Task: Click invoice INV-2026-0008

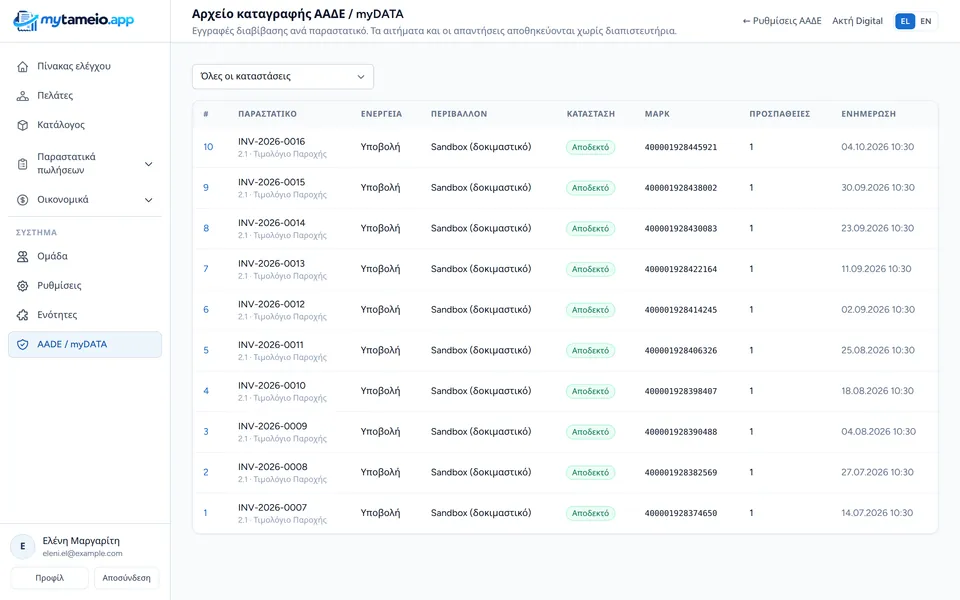Action: (x=272, y=467)
